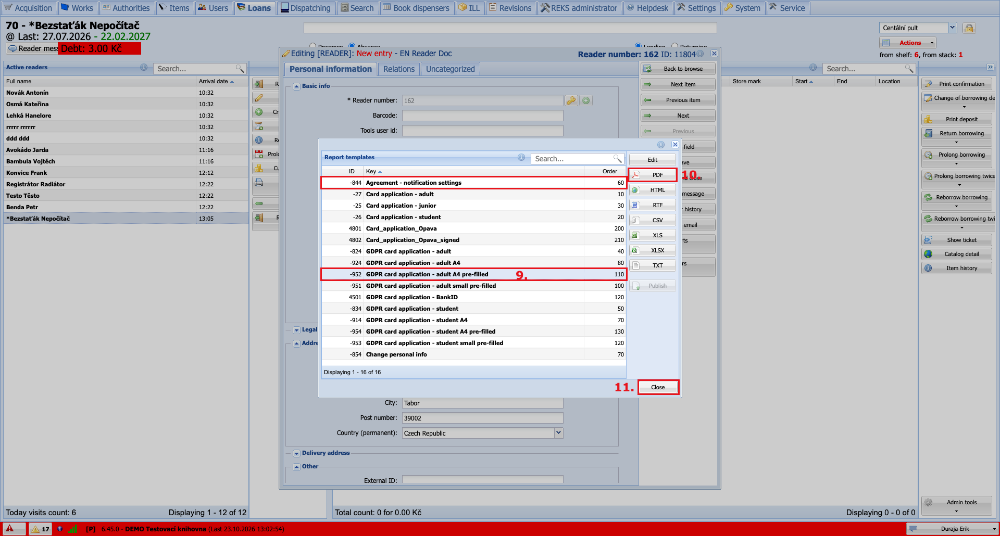Sort report templates by Key column

pyautogui.click(x=472, y=171)
